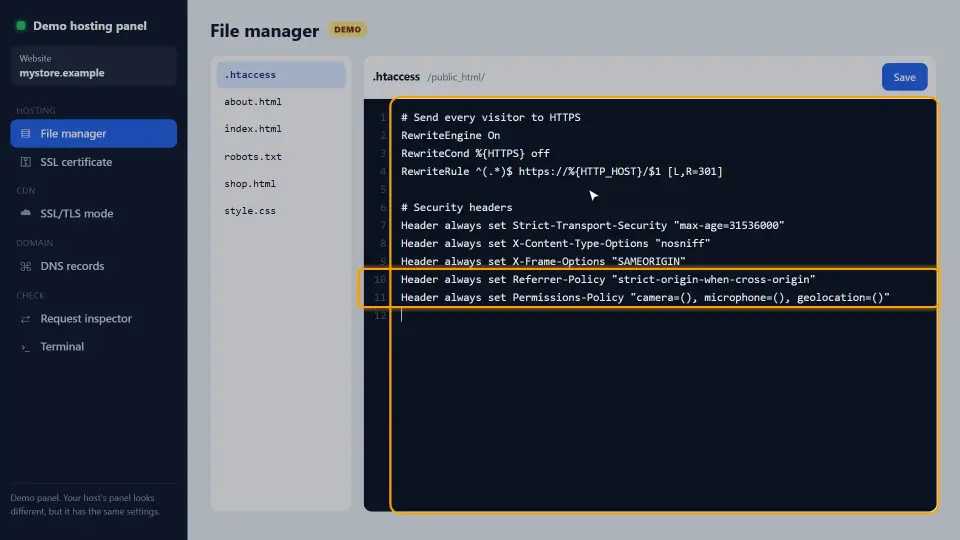The image size is (960, 540).
Task: Click the SSL/TLS mode cloud icon
Action: [x=25, y=213]
